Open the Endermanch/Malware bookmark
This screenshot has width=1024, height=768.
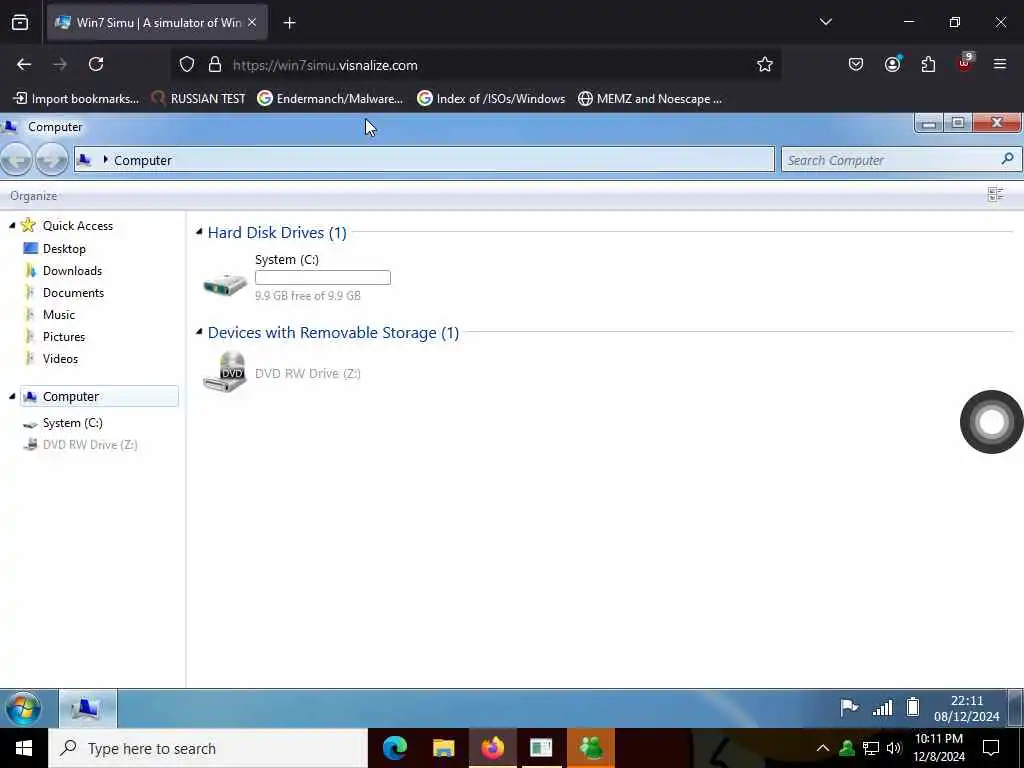pyautogui.click(x=330, y=99)
